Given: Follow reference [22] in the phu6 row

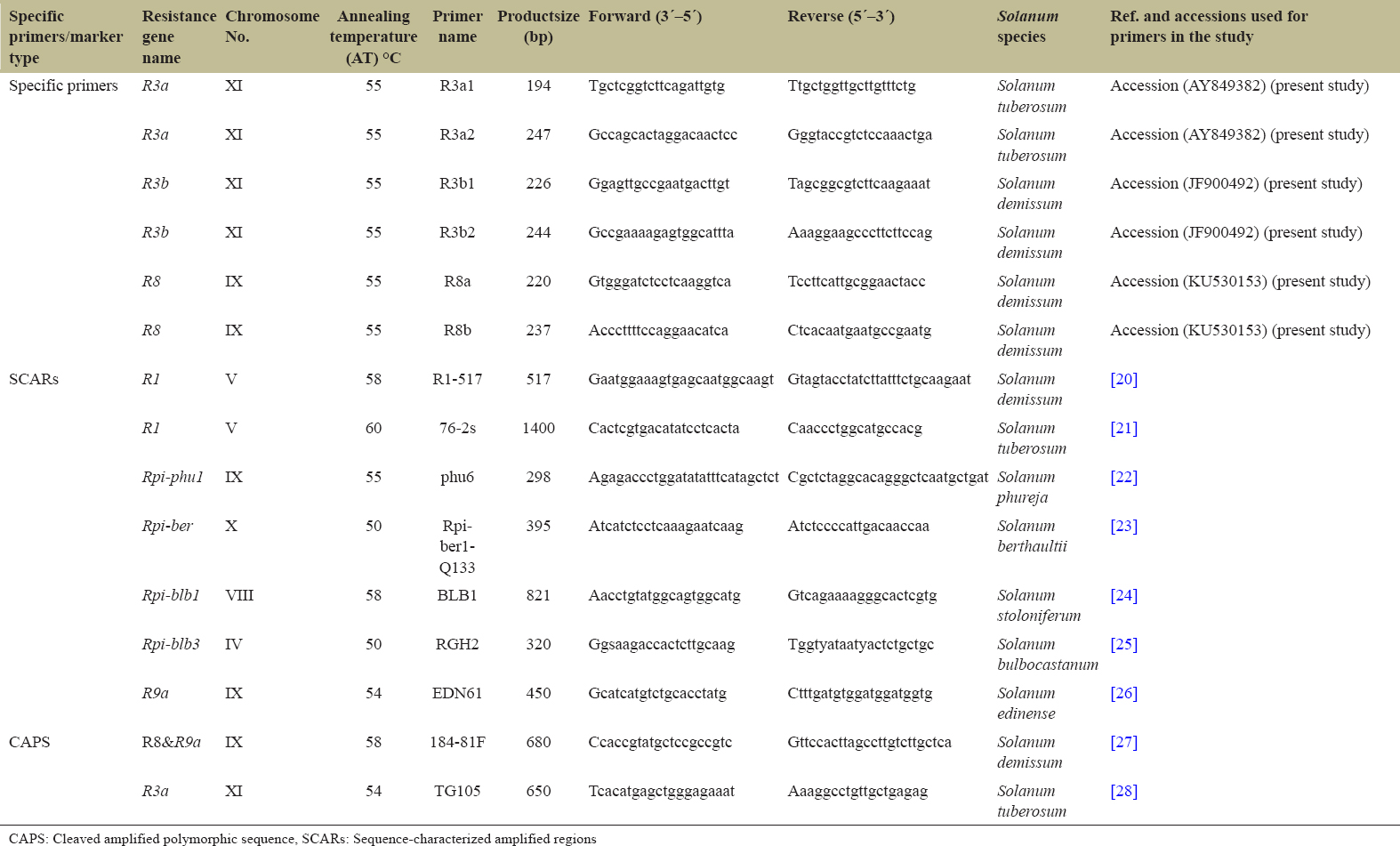Looking at the screenshot, I should pyautogui.click(x=1123, y=477).
